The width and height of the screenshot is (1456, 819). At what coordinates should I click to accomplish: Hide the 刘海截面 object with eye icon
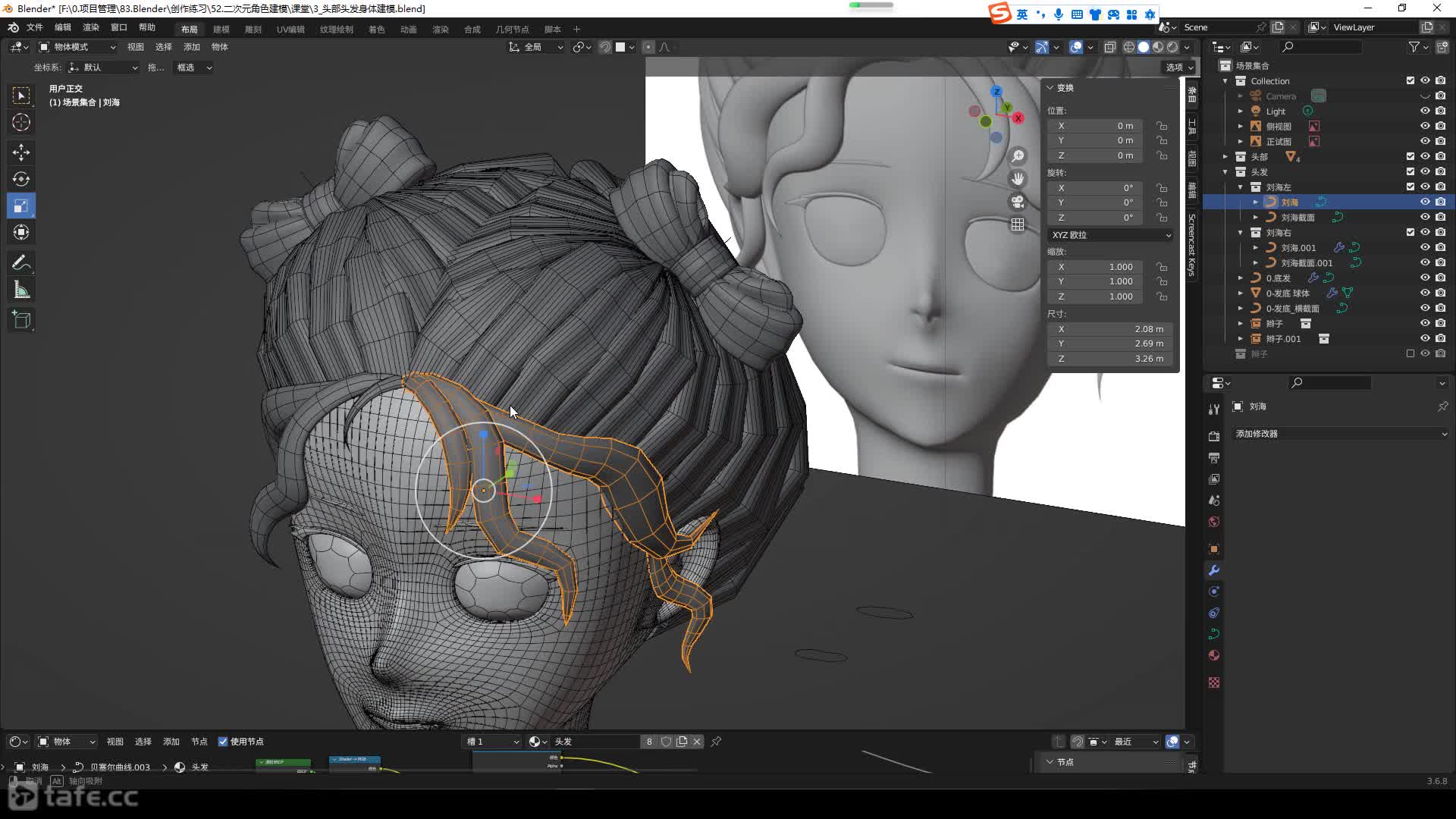[1425, 217]
